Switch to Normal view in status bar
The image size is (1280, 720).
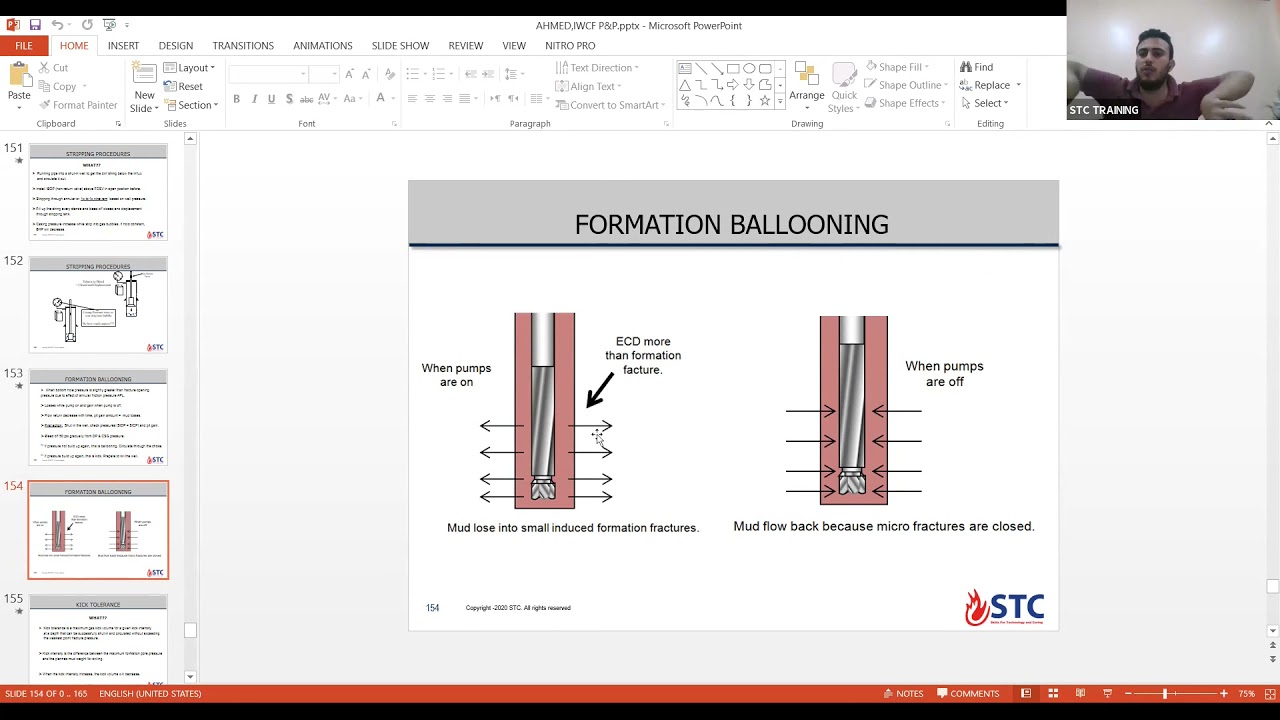[x=1026, y=694]
